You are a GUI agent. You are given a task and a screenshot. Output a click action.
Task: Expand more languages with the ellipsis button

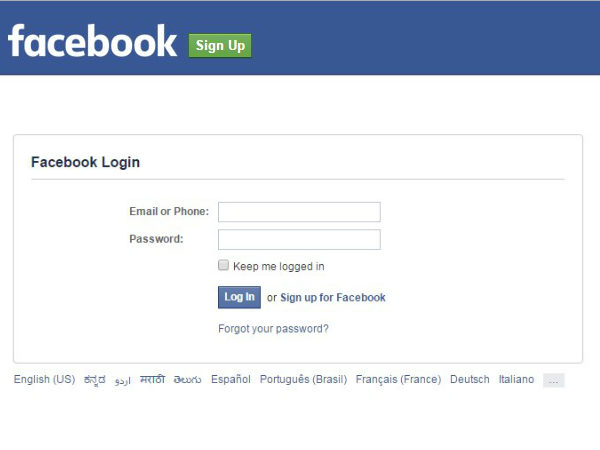[553, 380]
